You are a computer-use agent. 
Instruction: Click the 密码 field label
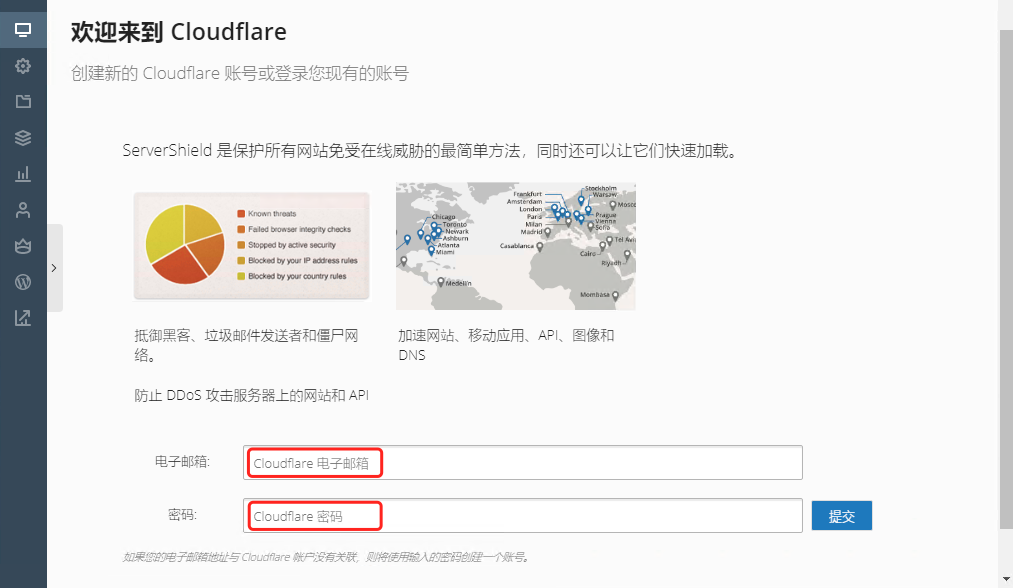[x=182, y=515]
